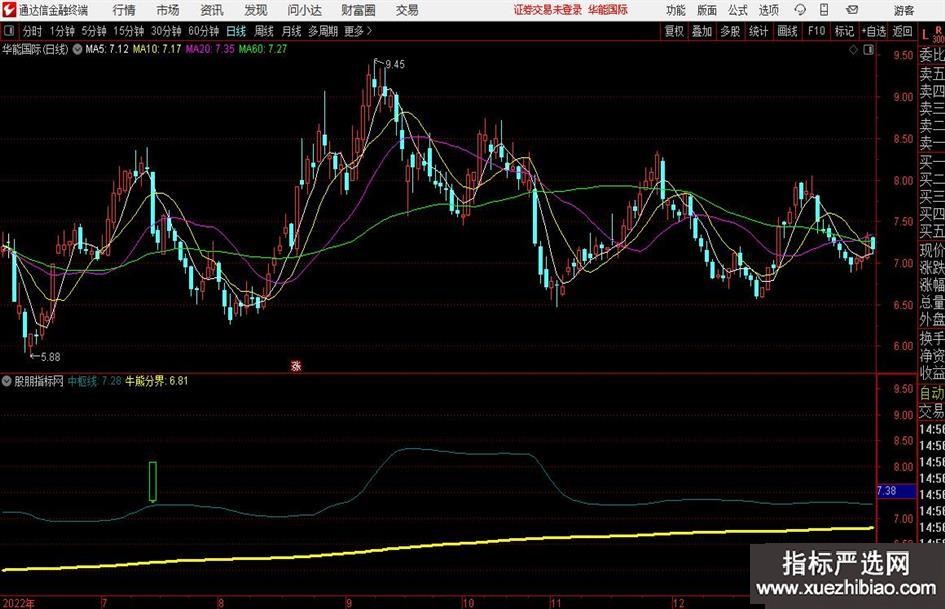Click the MA20: 7.35 value

tap(210, 49)
